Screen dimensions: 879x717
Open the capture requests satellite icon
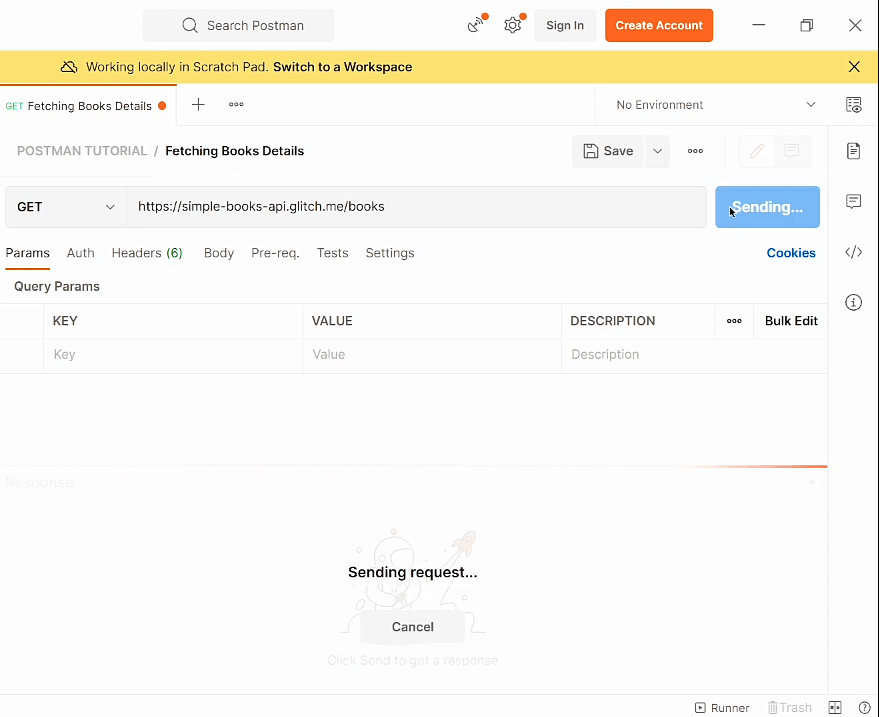(476, 25)
